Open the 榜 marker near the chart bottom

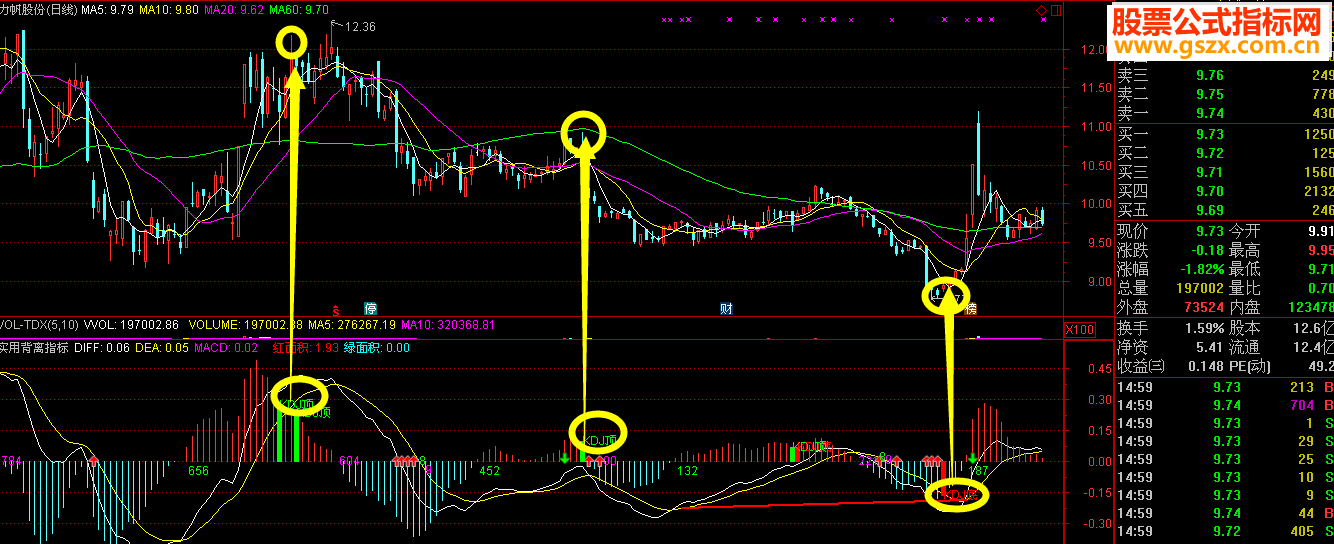(970, 309)
